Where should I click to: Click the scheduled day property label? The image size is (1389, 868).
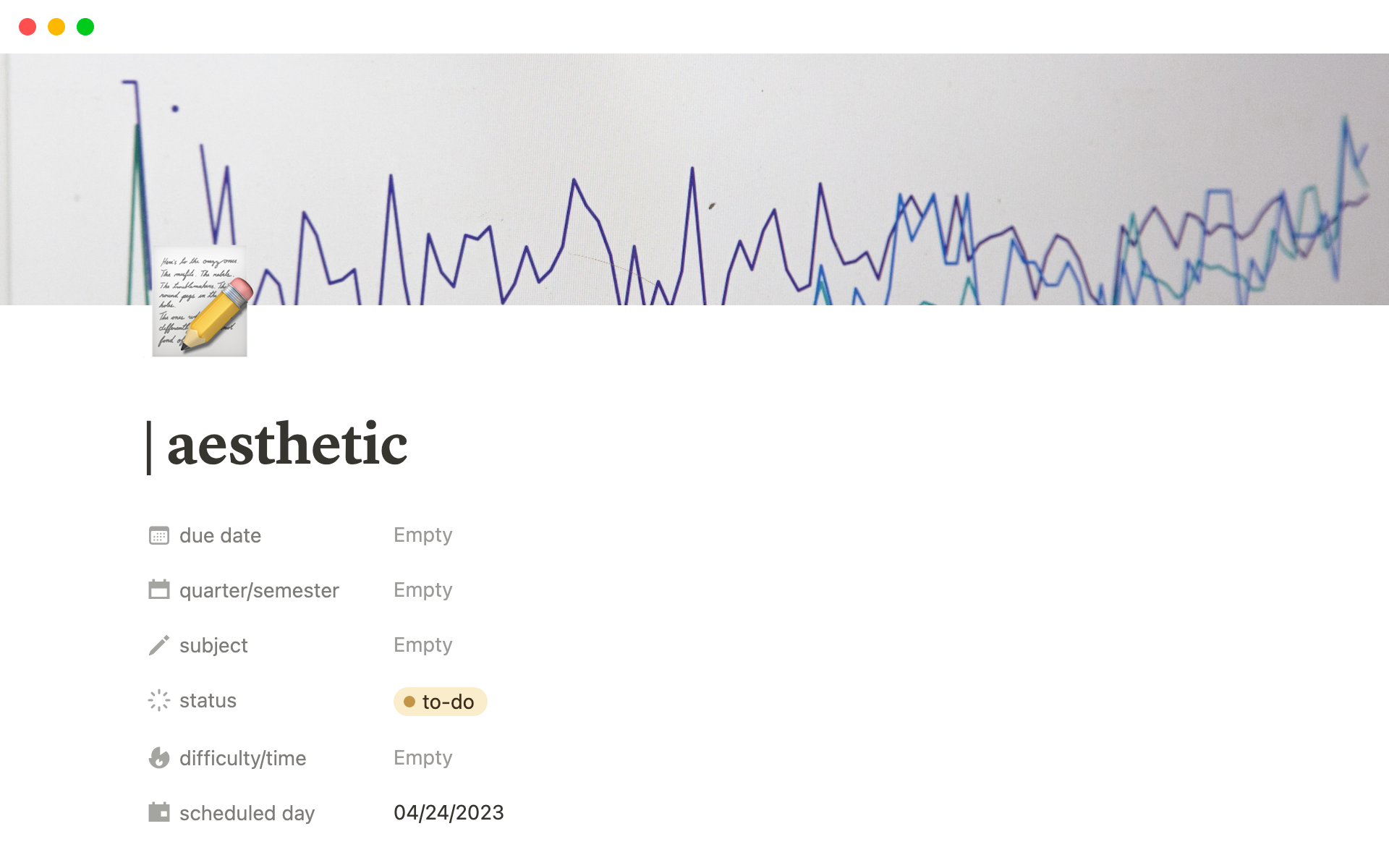pos(247,813)
